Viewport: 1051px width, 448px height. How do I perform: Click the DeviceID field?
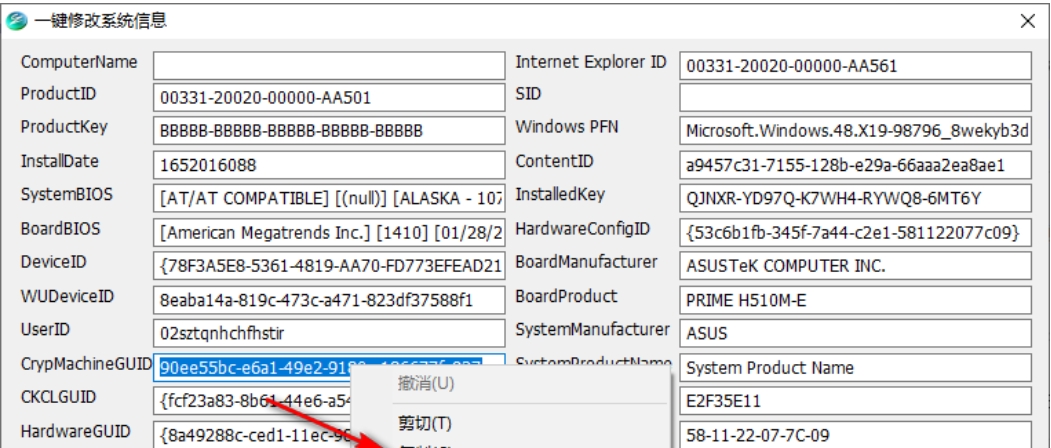(x=329, y=266)
